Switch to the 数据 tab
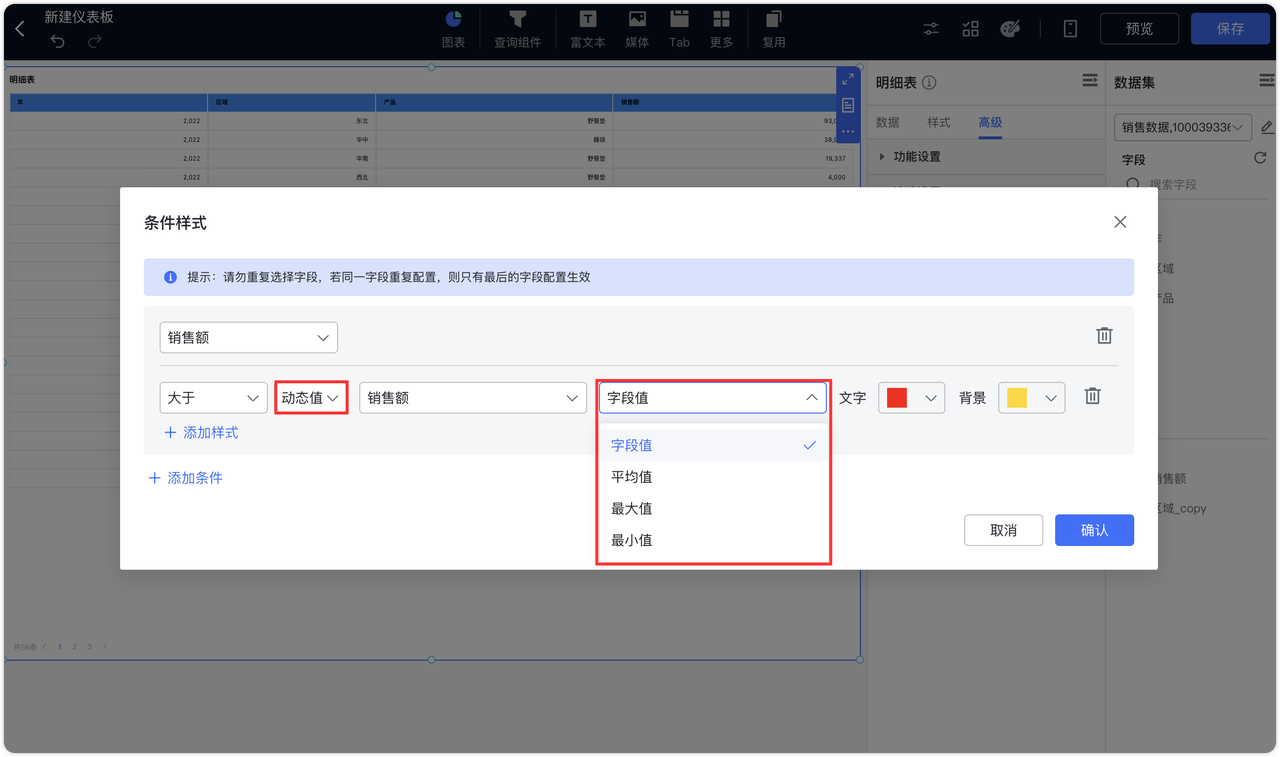This screenshot has width=1280, height=757. (887, 122)
